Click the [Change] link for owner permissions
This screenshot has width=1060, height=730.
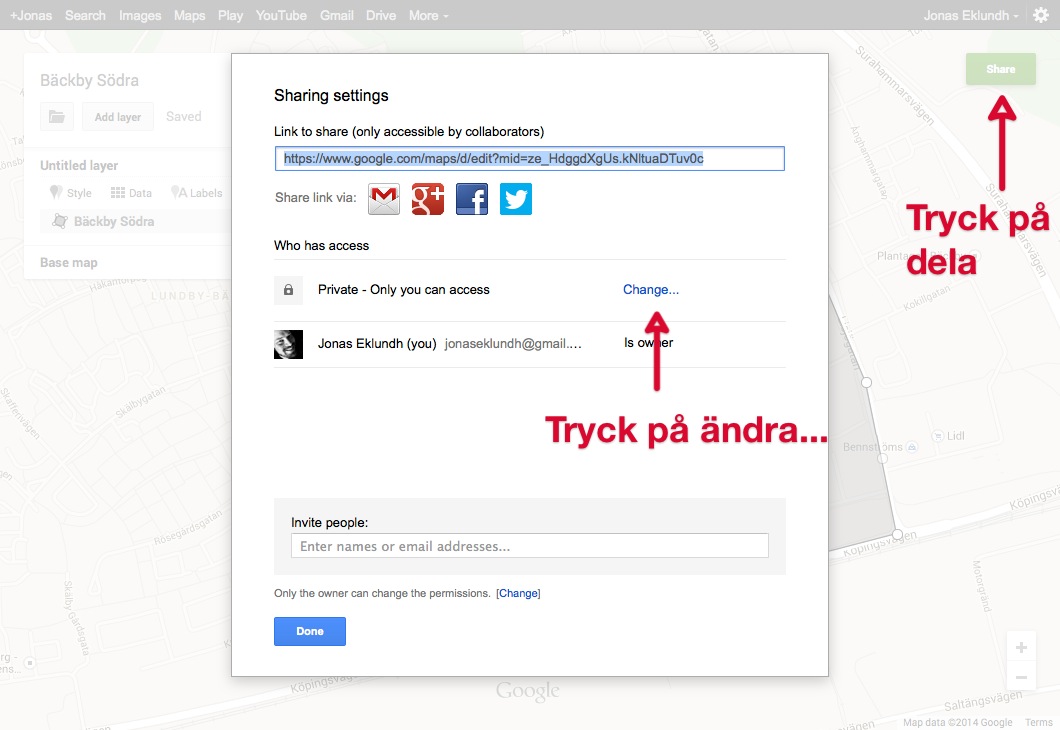(519, 593)
